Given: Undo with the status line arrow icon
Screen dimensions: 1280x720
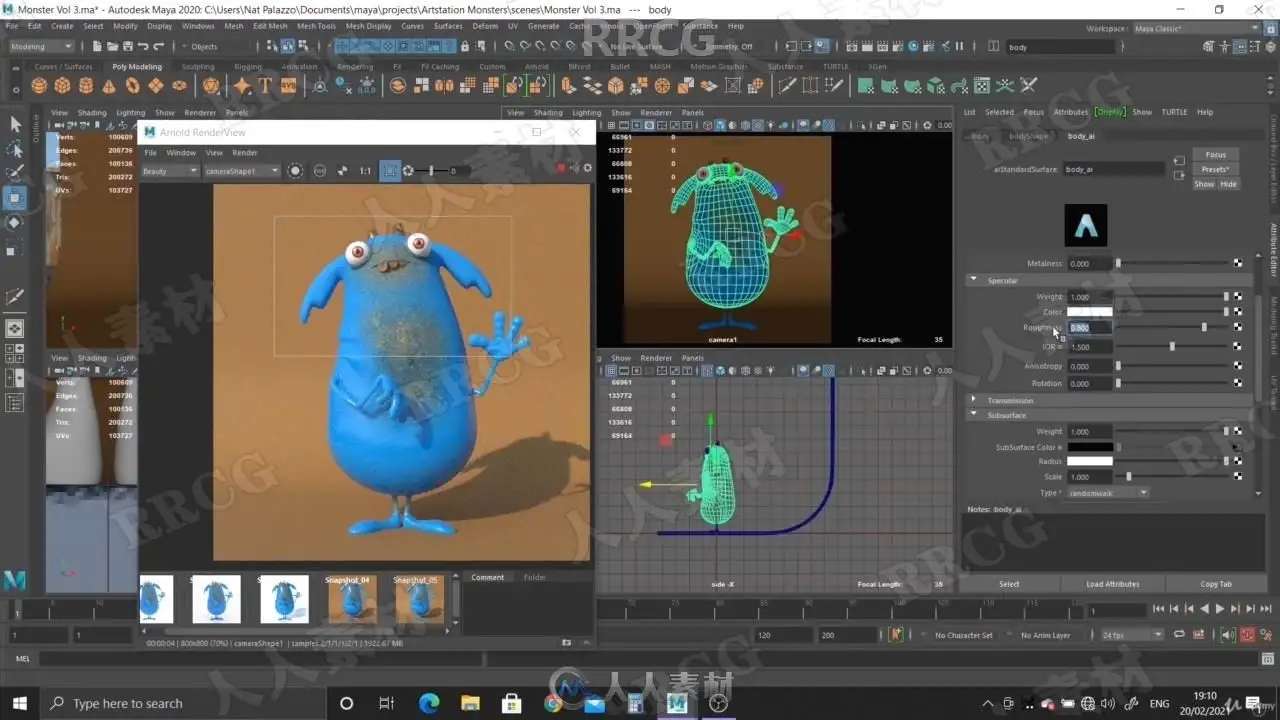Looking at the screenshot, I should click(143, 46).
